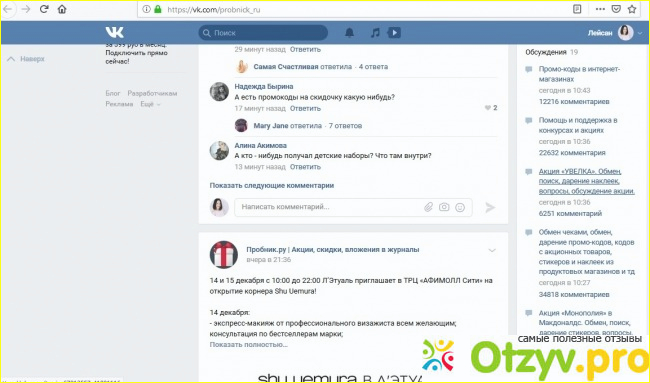Save page to Pocket icon
650x383 pixels.
[x=616, y=9]
